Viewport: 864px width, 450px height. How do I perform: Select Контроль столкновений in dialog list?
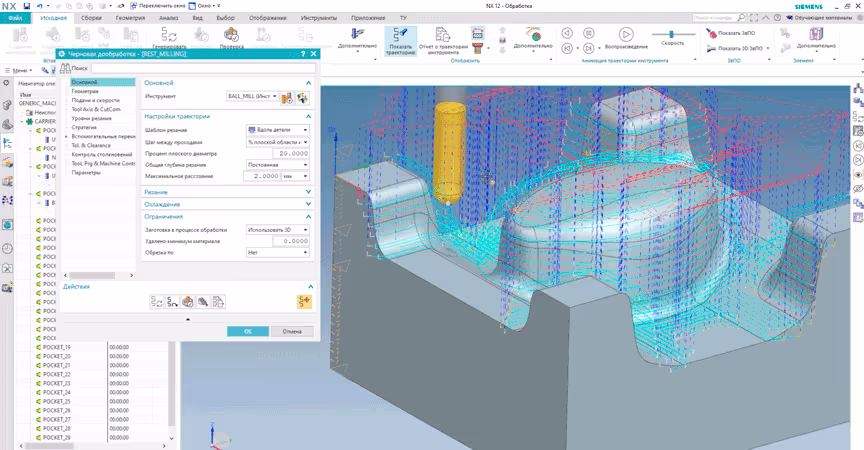click(x=102, y=154)
